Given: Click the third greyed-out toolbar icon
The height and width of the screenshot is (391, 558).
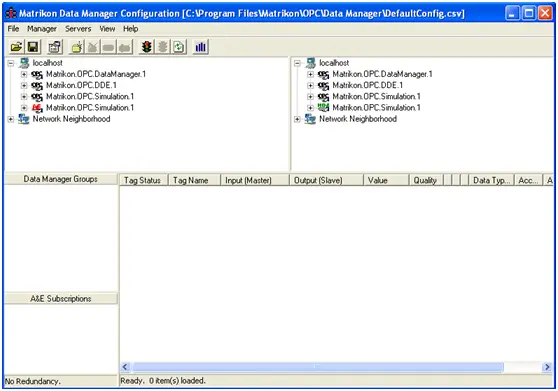Looking at the screenshot, I should [109, 47].
